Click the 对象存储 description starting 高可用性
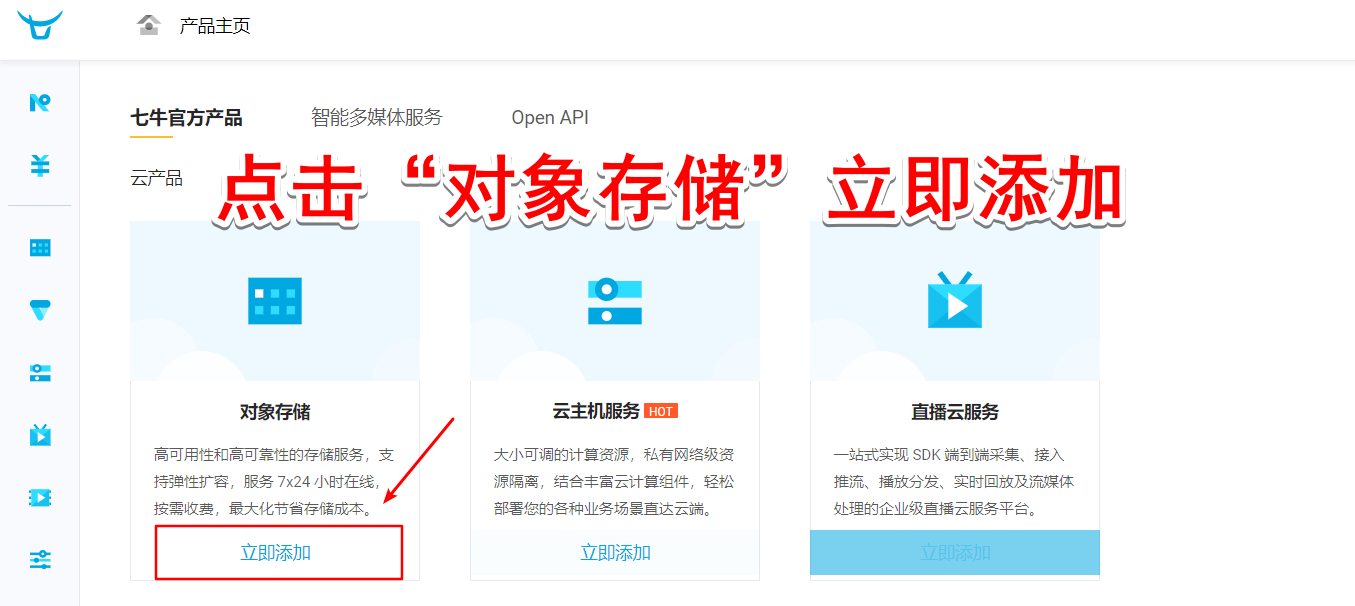This screenshot has height=606, width=1355. pyautogui.click(x=274, y=482)
